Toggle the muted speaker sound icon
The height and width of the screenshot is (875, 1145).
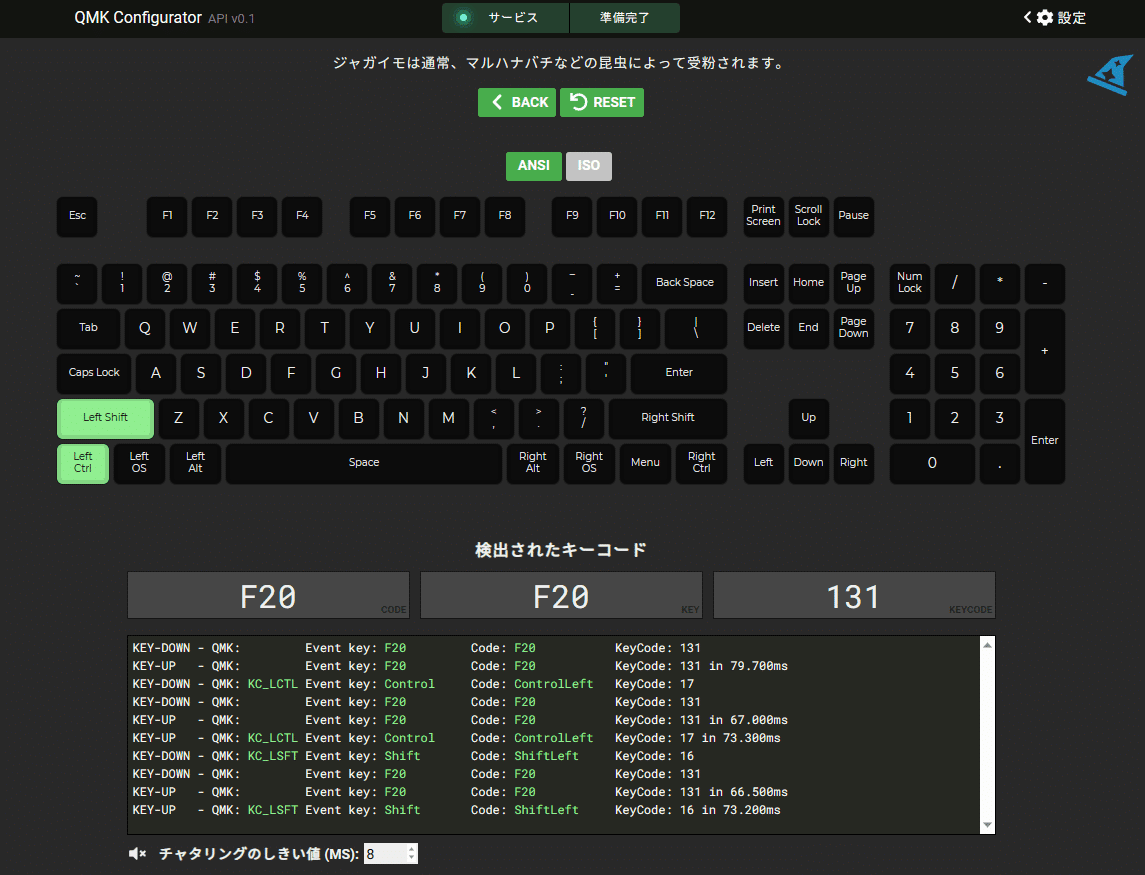(137, 853)
